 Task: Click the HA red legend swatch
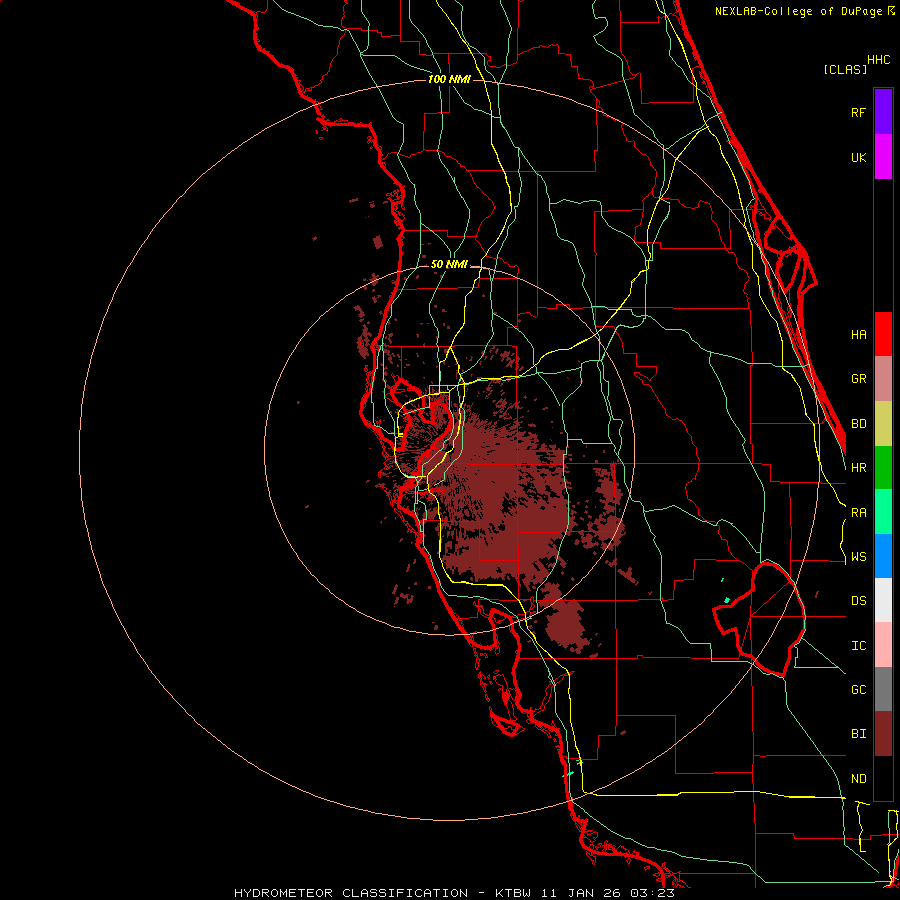click(883, 334)
